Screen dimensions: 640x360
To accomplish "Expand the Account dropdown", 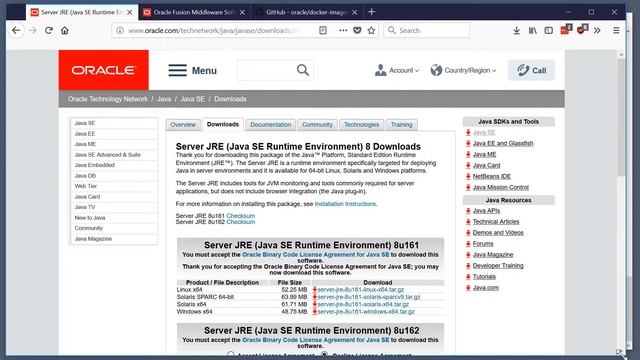I will point(397,70).
